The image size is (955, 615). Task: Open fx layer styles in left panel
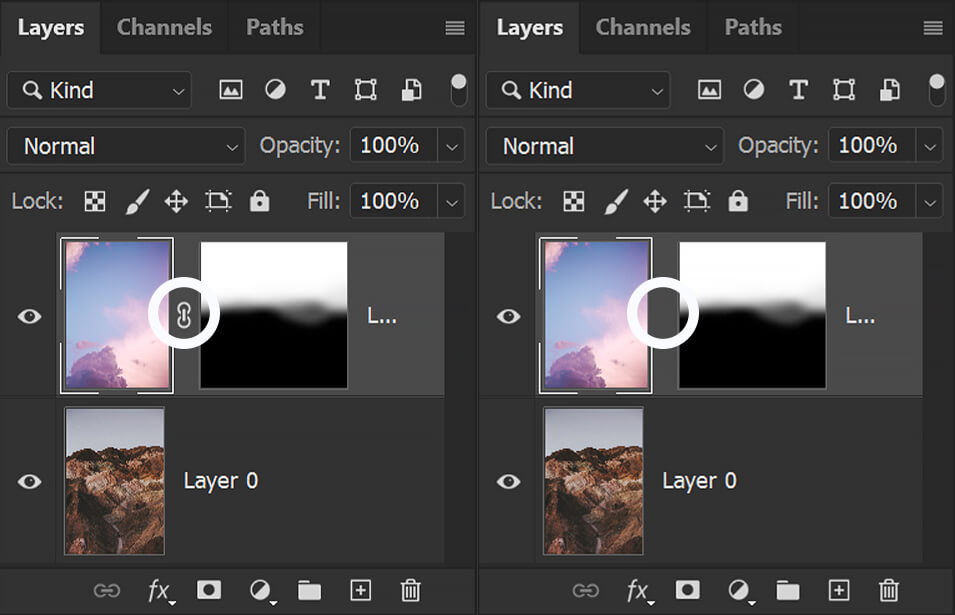point(161,591)
